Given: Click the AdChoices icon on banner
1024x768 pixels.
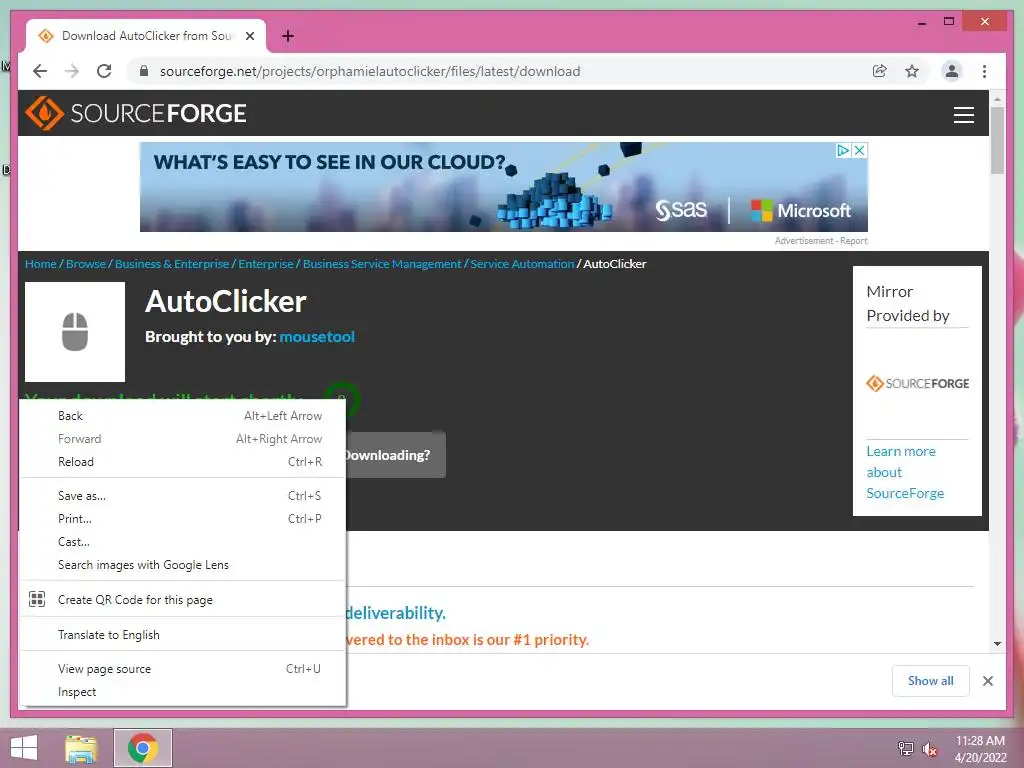Looking at the screenshot, I should (x=843, y=150).
